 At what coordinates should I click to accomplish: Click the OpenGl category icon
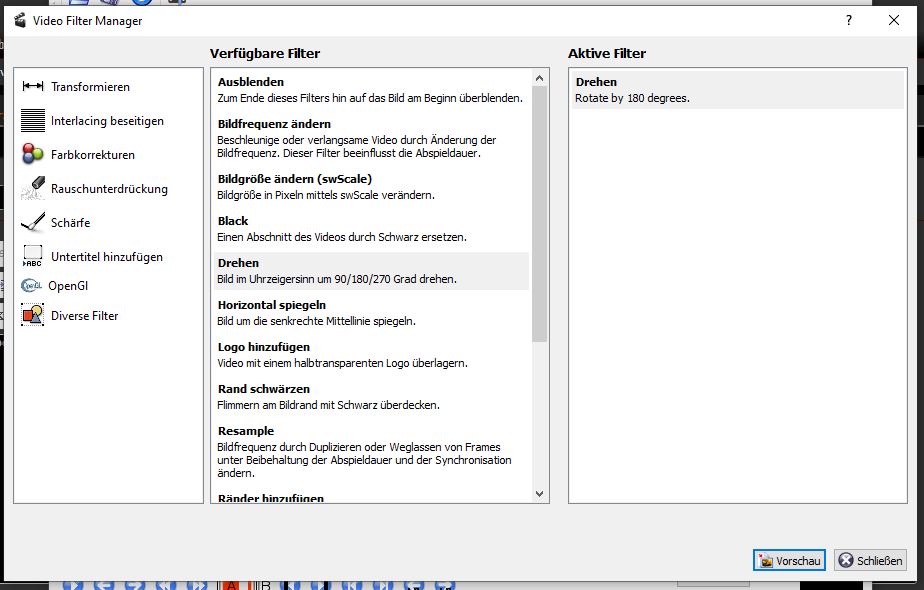coord(32,286)
